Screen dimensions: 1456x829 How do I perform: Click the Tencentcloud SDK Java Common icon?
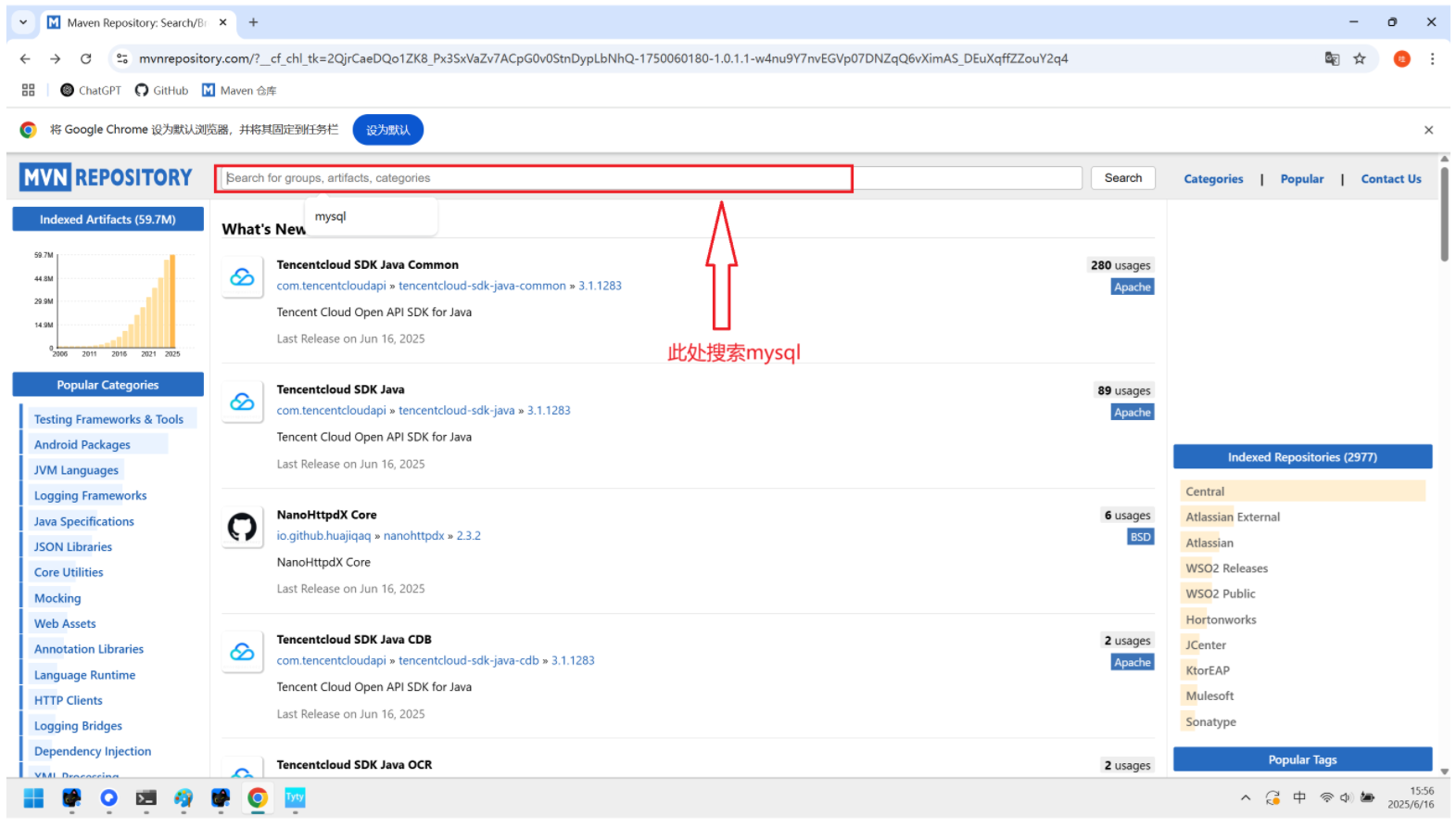(242, 277)
